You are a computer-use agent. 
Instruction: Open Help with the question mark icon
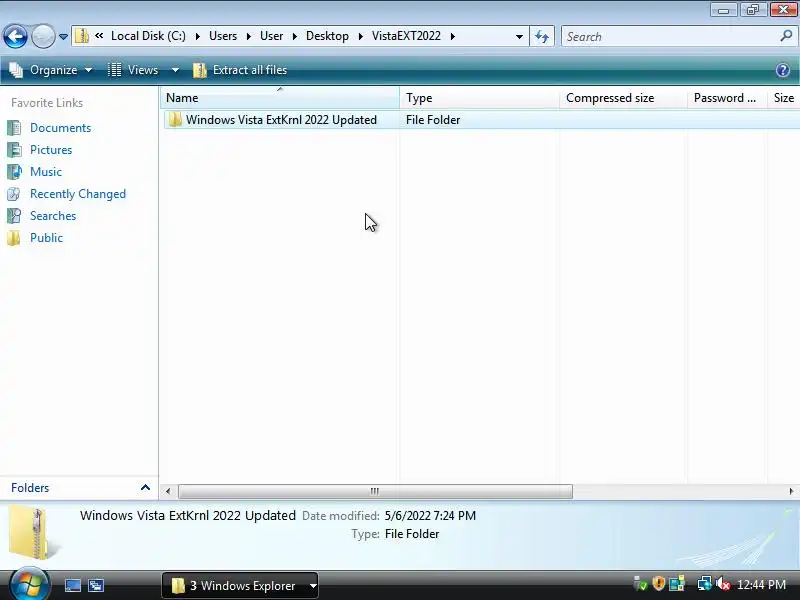783,70
